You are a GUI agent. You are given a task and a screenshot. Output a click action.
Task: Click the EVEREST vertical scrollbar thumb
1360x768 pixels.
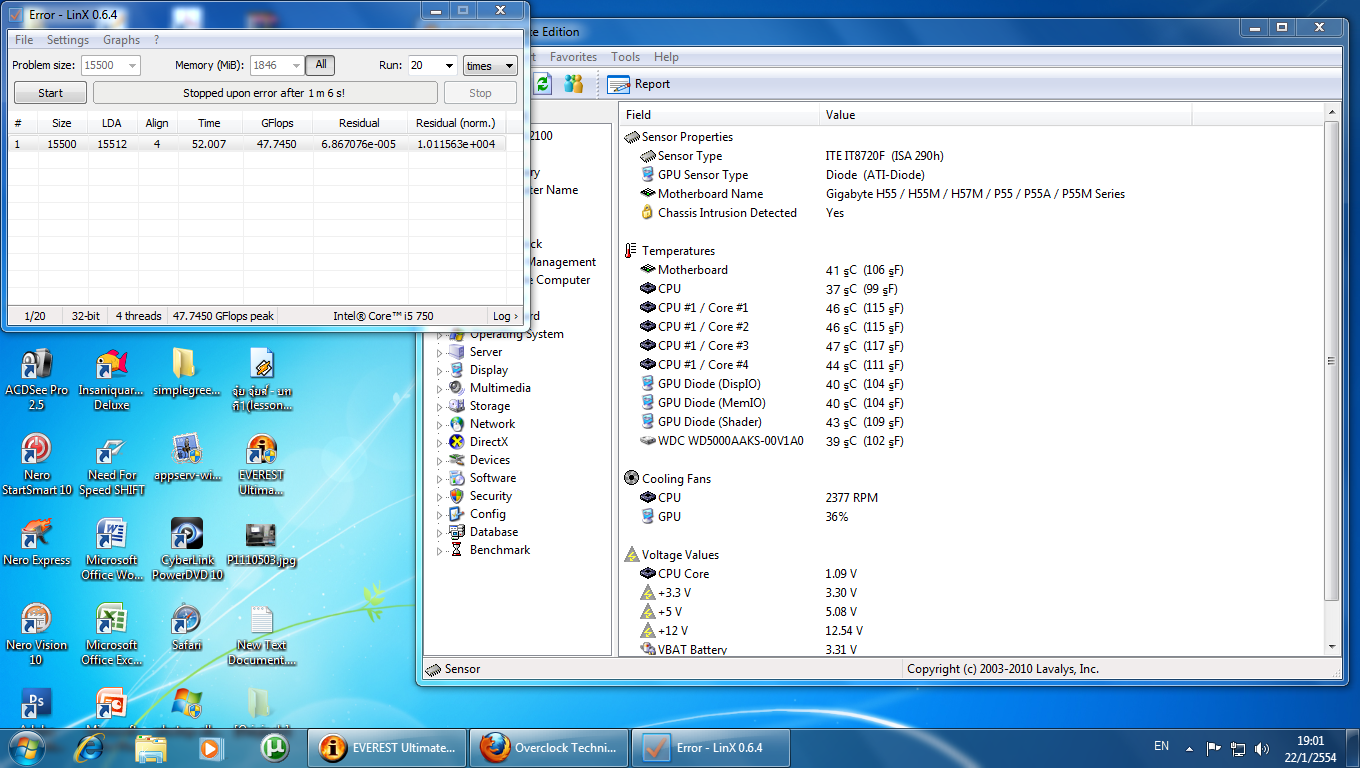[1331, 361]
